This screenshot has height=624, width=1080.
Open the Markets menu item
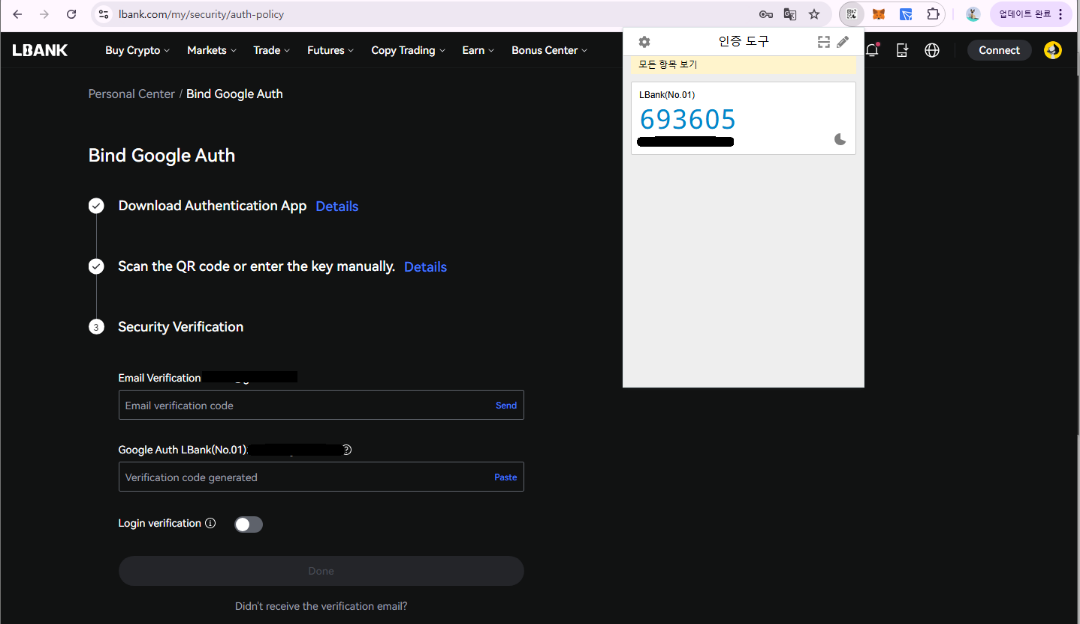click(x=211, y=50)
